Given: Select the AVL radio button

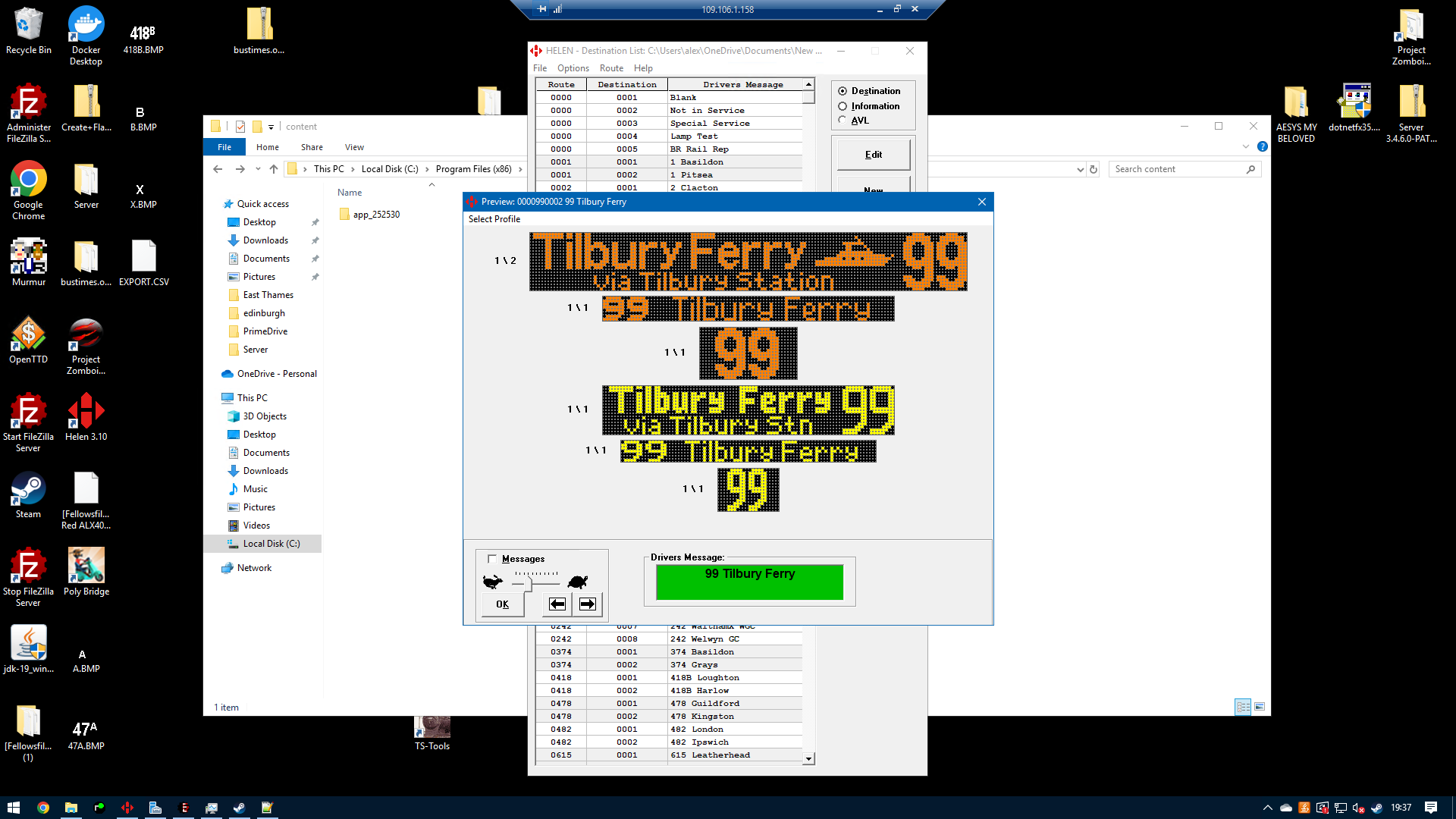Looking at the screenshot, I should click(x=843, y=121).
